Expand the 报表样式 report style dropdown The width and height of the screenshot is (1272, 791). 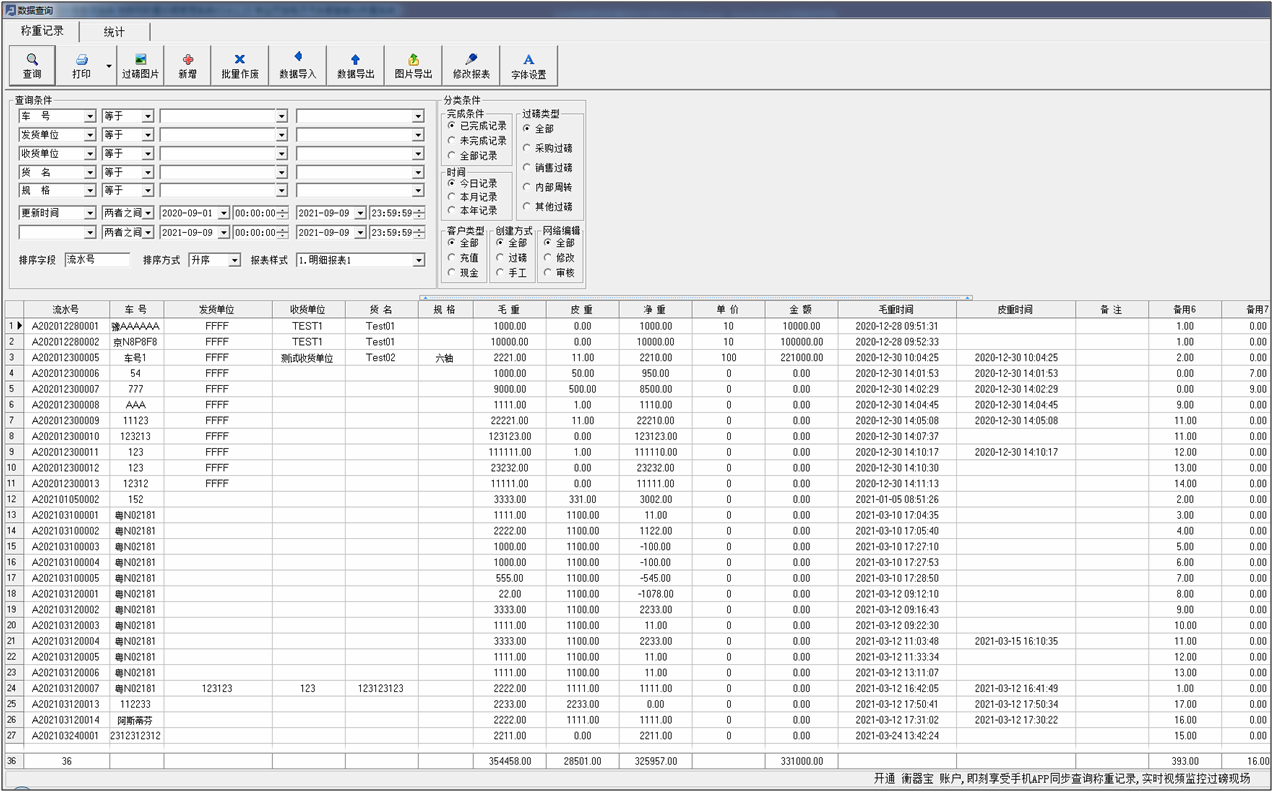[x=418, y=260]
